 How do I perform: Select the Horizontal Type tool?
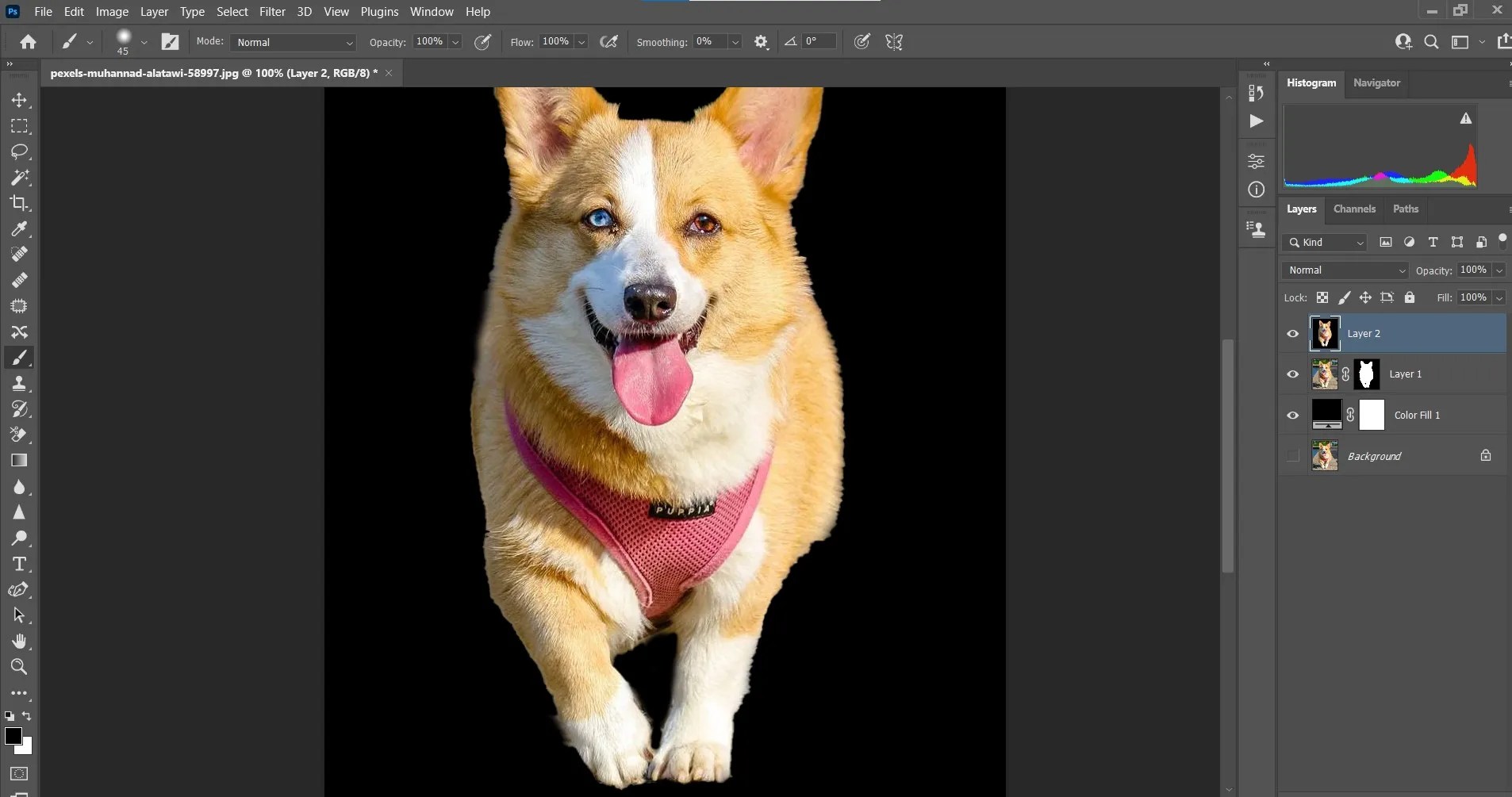[x=20, y=564]
